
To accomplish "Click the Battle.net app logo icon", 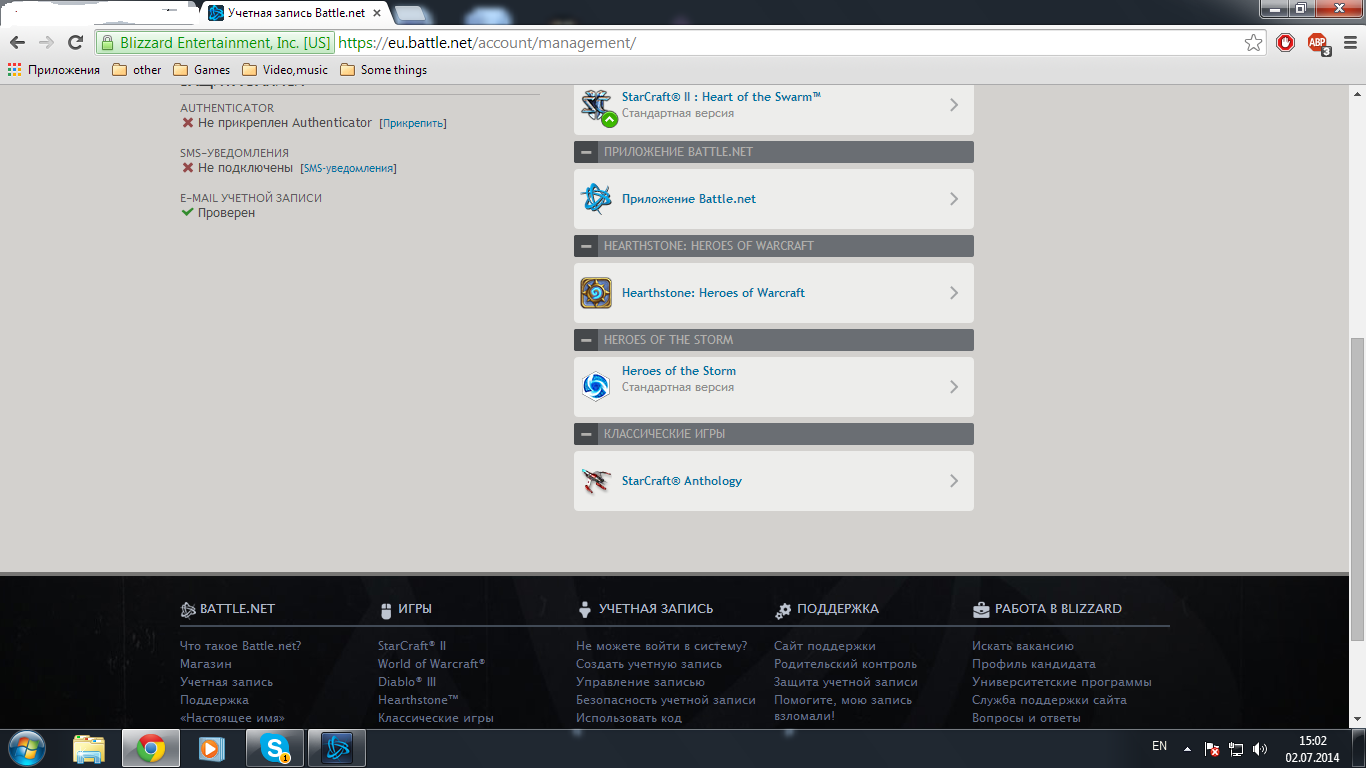I will point(596,199).
